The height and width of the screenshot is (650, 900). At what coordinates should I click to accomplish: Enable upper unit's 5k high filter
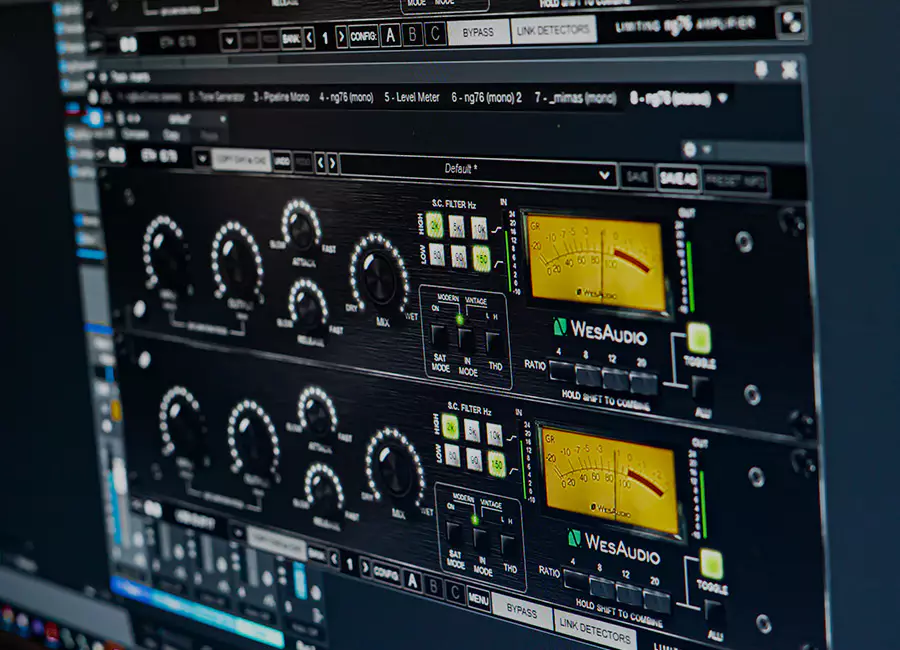(x=457, y=227)
